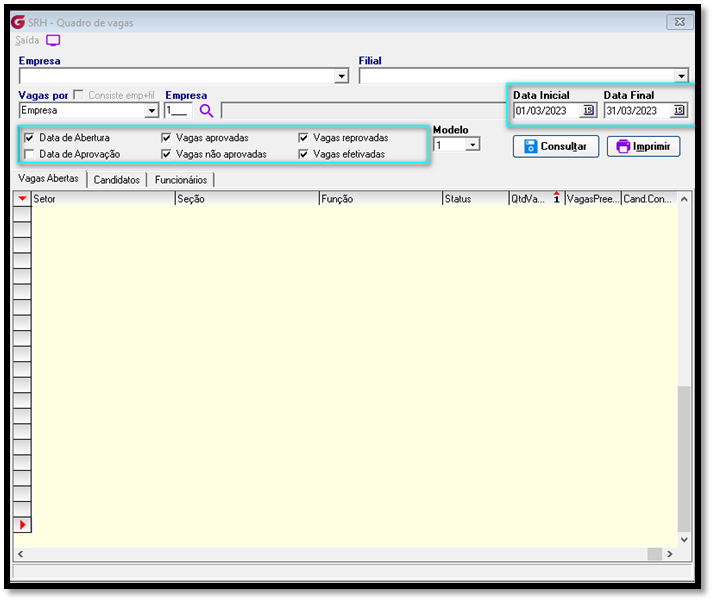Click the empty company name field beside magnifier
The width and height of the screenshot is (714, 602).
point(363,111)
